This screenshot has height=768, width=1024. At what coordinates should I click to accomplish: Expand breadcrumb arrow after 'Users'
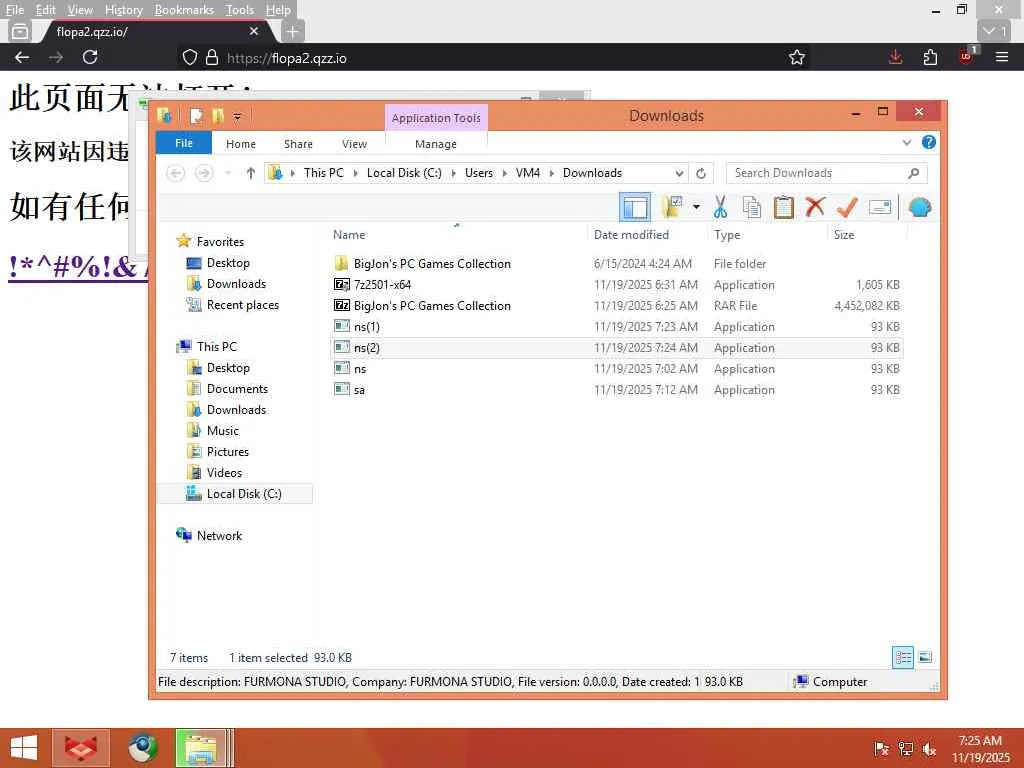tap(504, 173)
